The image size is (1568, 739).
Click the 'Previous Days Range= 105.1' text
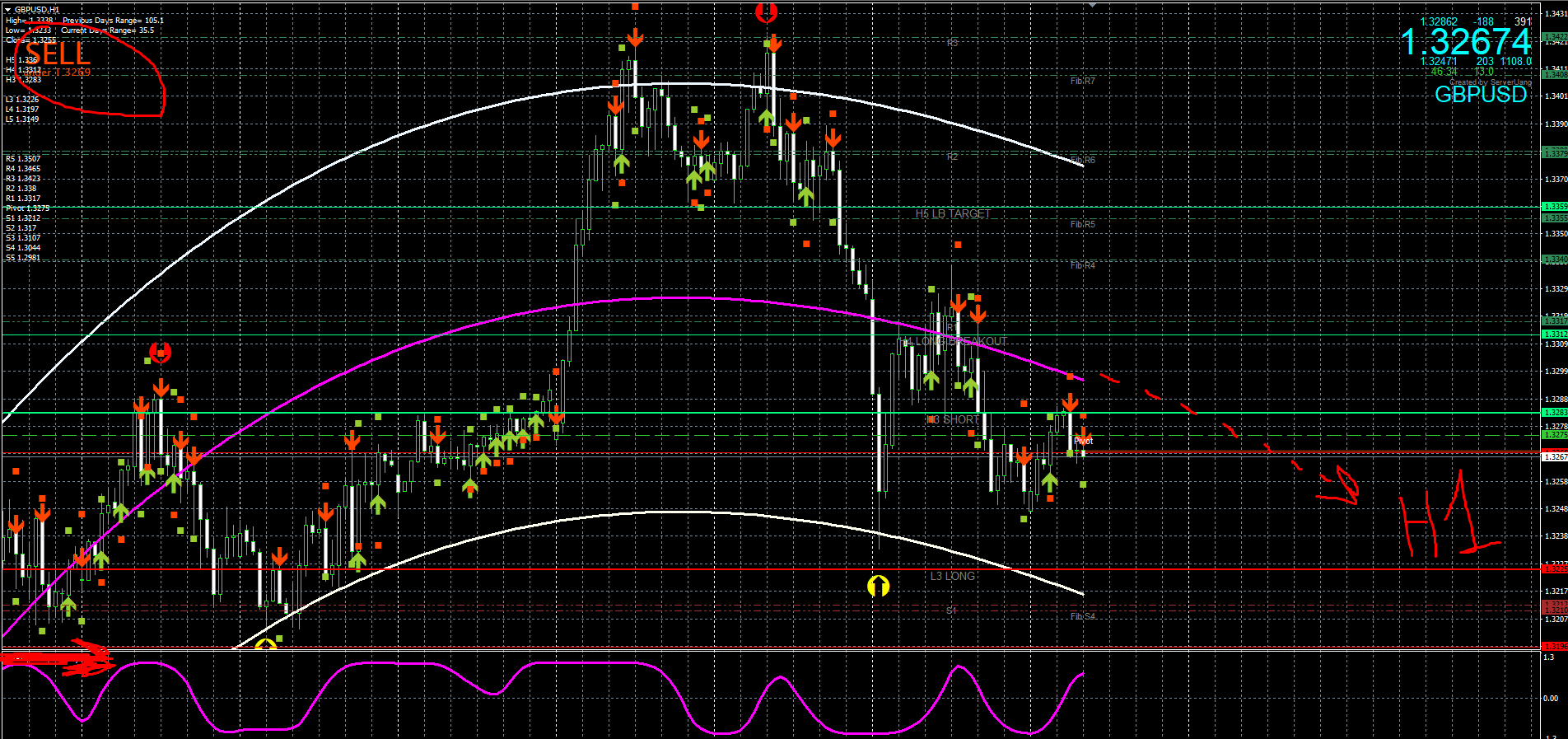[113, 21]
